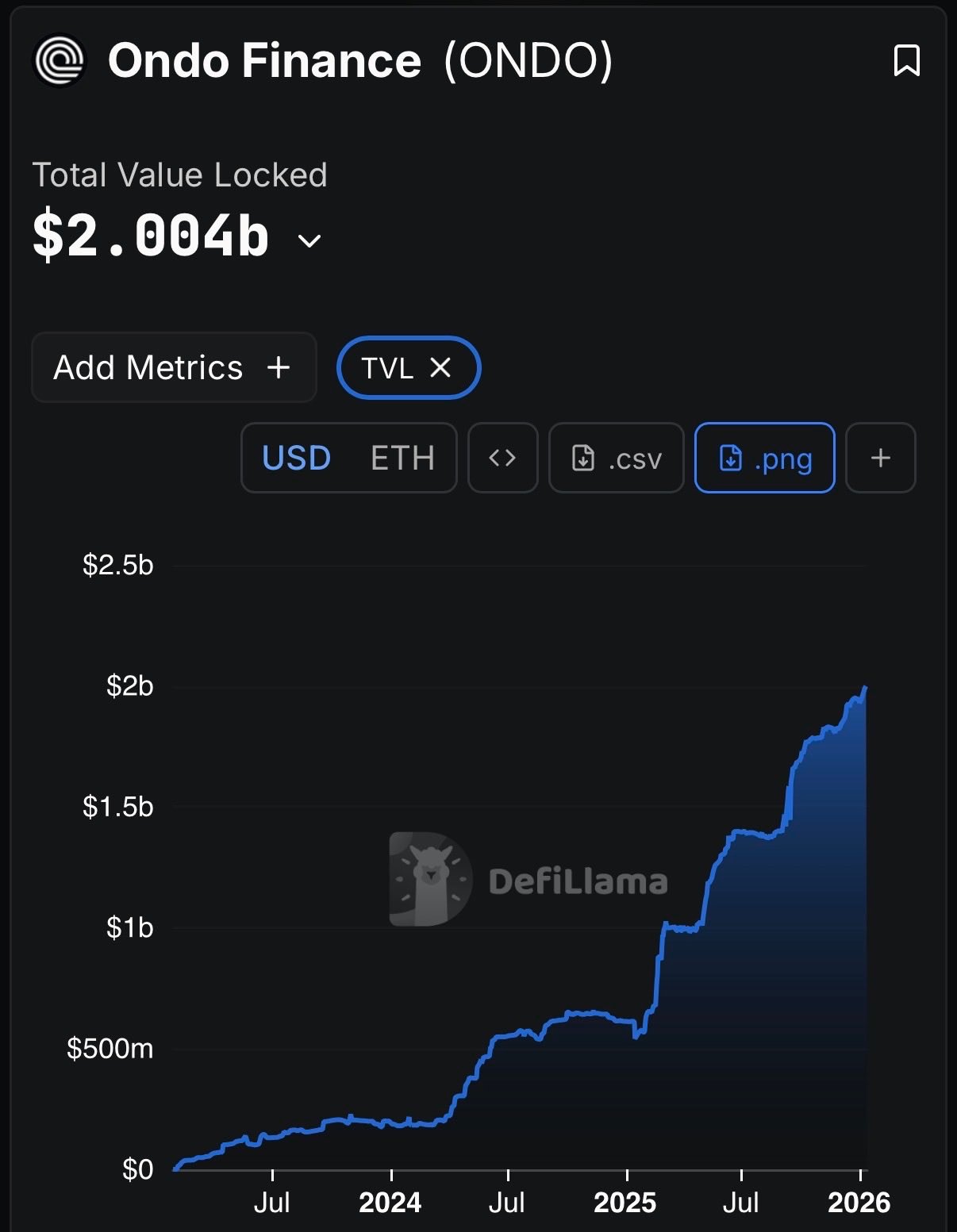Switch the chart denomination to USD
The image size is (957, 1232).
click(296, 458)
